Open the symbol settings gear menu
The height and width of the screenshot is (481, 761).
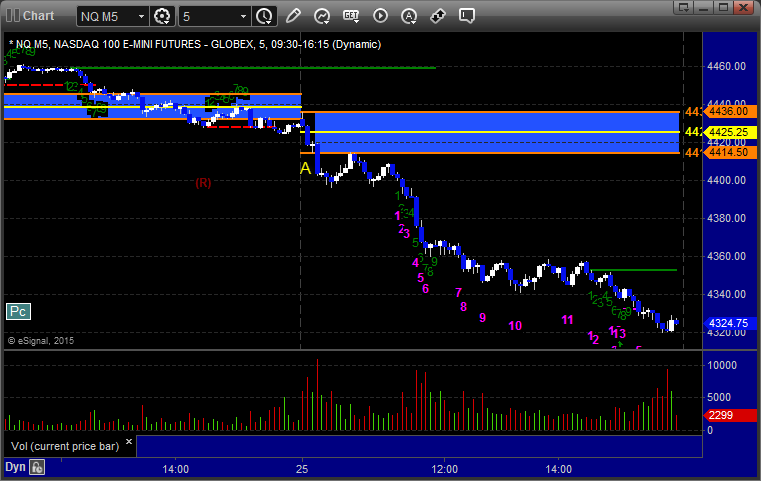pyautogui.click(x=162, y=16)
